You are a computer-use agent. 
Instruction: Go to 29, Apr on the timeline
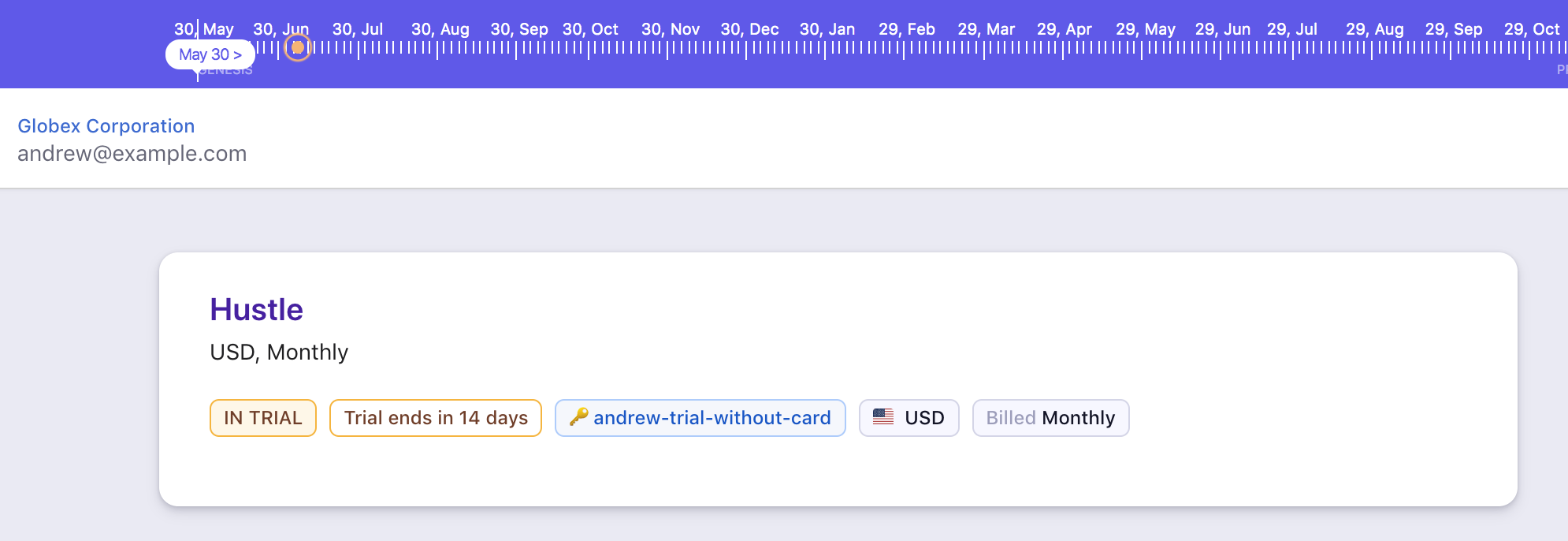coord(1064,30)
